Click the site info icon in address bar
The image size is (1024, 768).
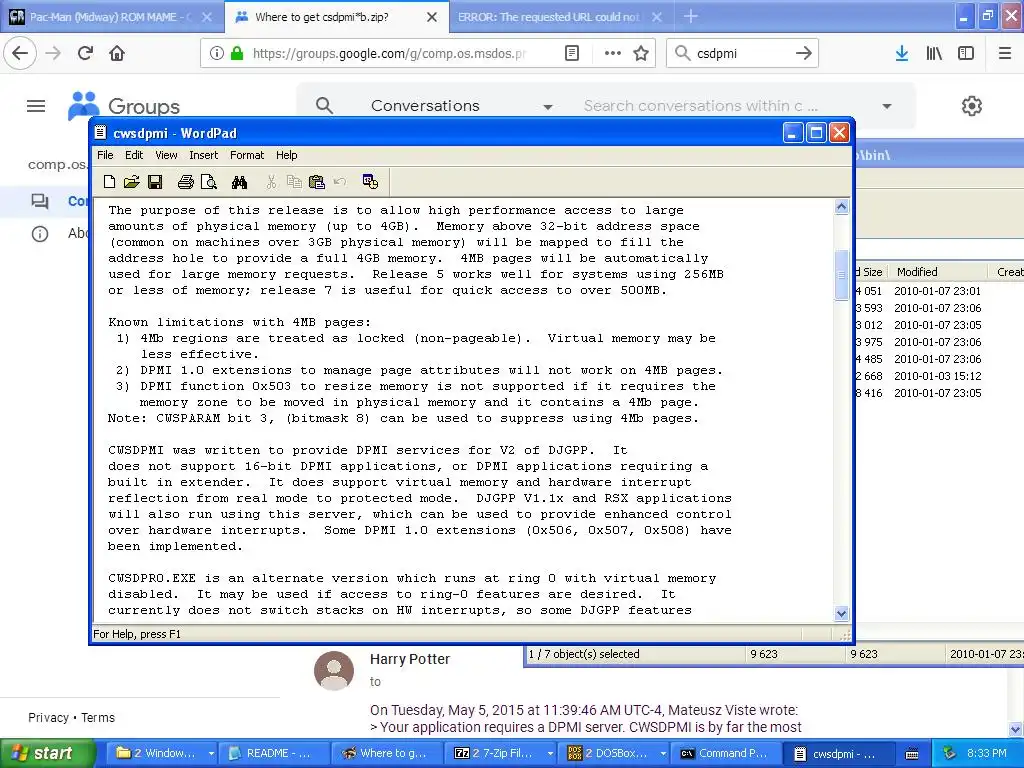pyautogui.click(x=216, y=53)
